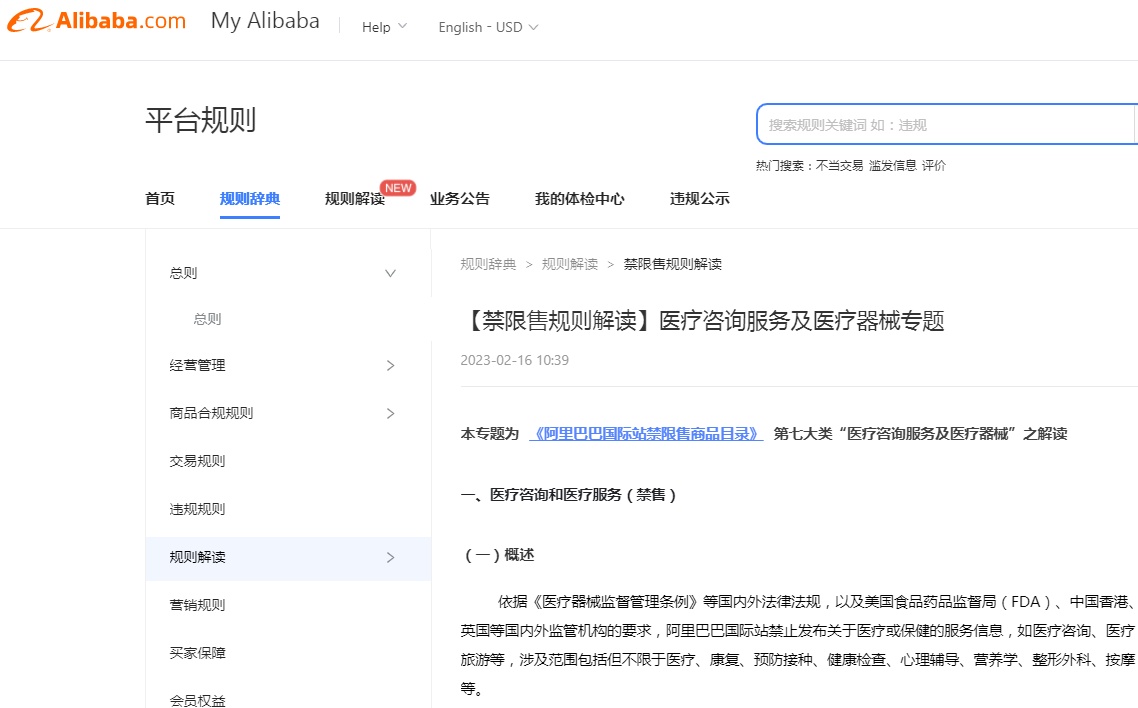This screenshot has width=1138, height=708.
Task: Open 营销规则 in sidebar
Action: 197,605
